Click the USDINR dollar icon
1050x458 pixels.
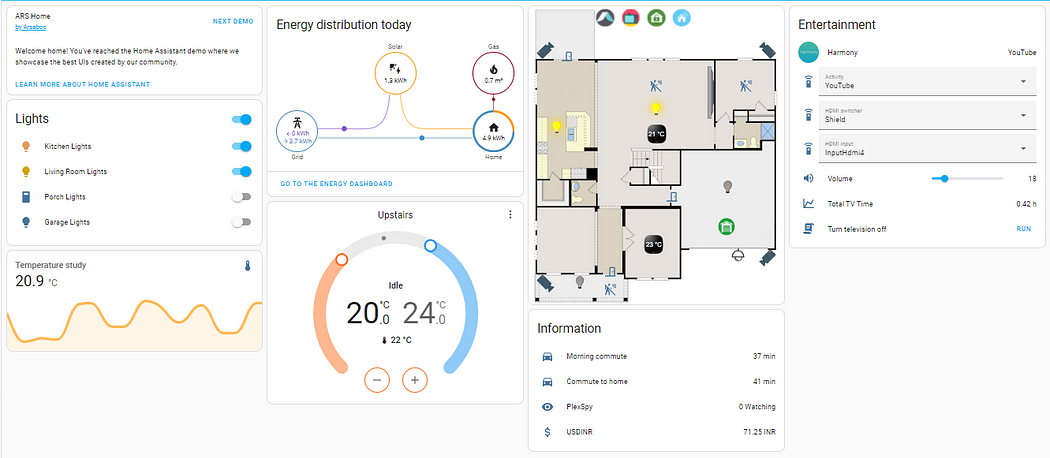548,432
